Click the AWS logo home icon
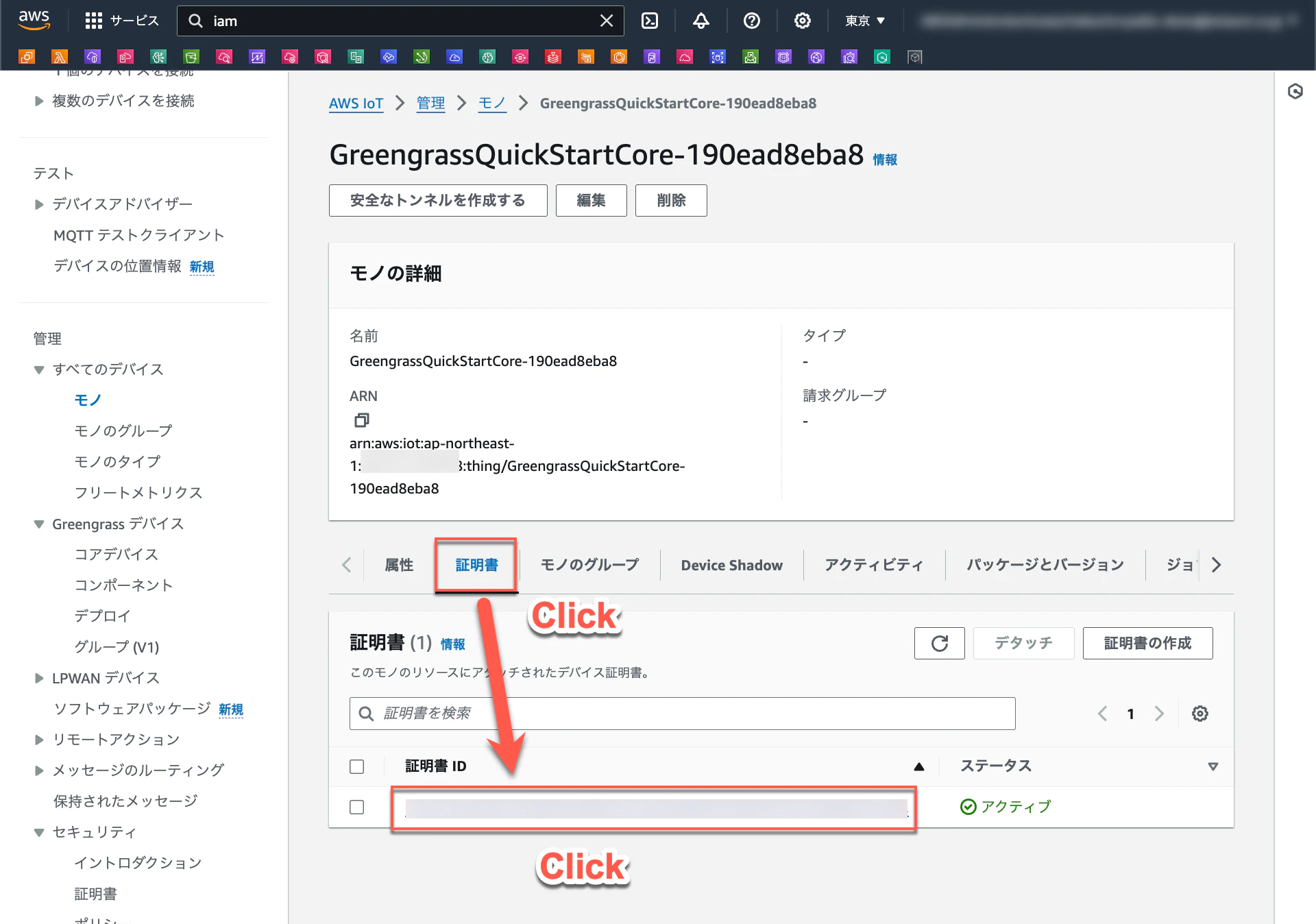The height and width of the screenshot is (924, 1316). (x=34, y=20)
